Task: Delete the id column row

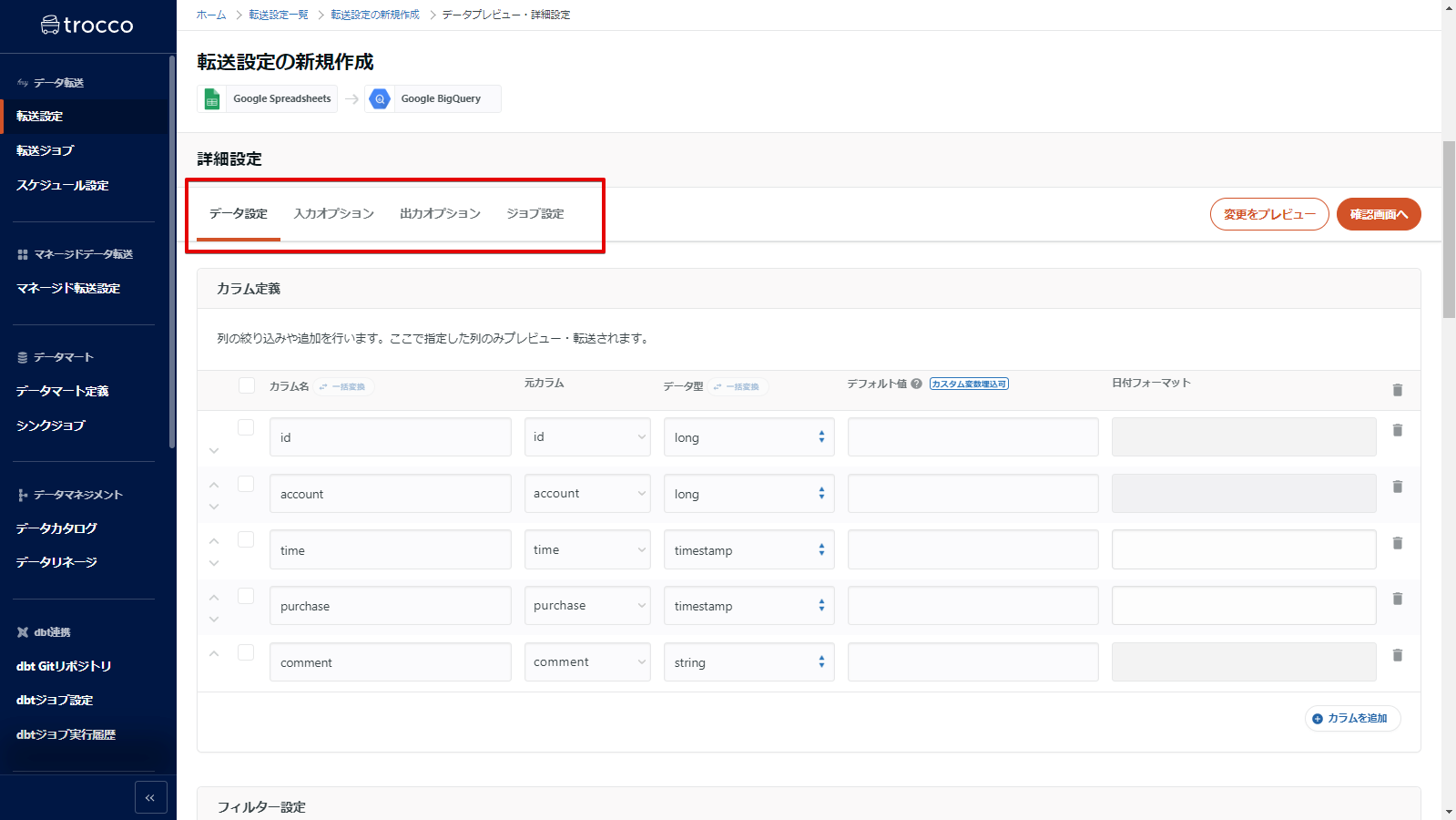Action: [x=1398, y=430]
